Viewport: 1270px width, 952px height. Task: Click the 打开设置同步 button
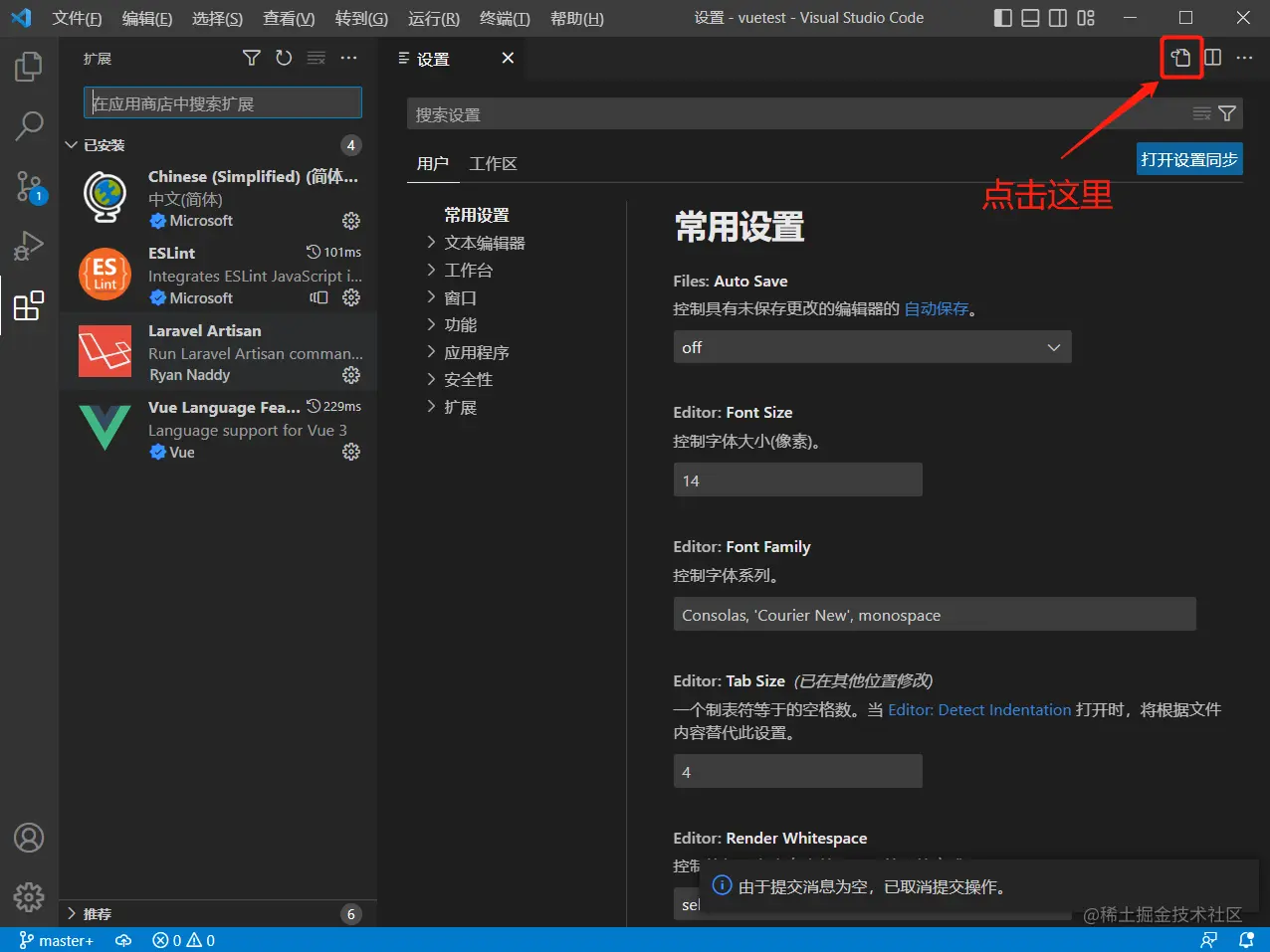[1189, 159]
